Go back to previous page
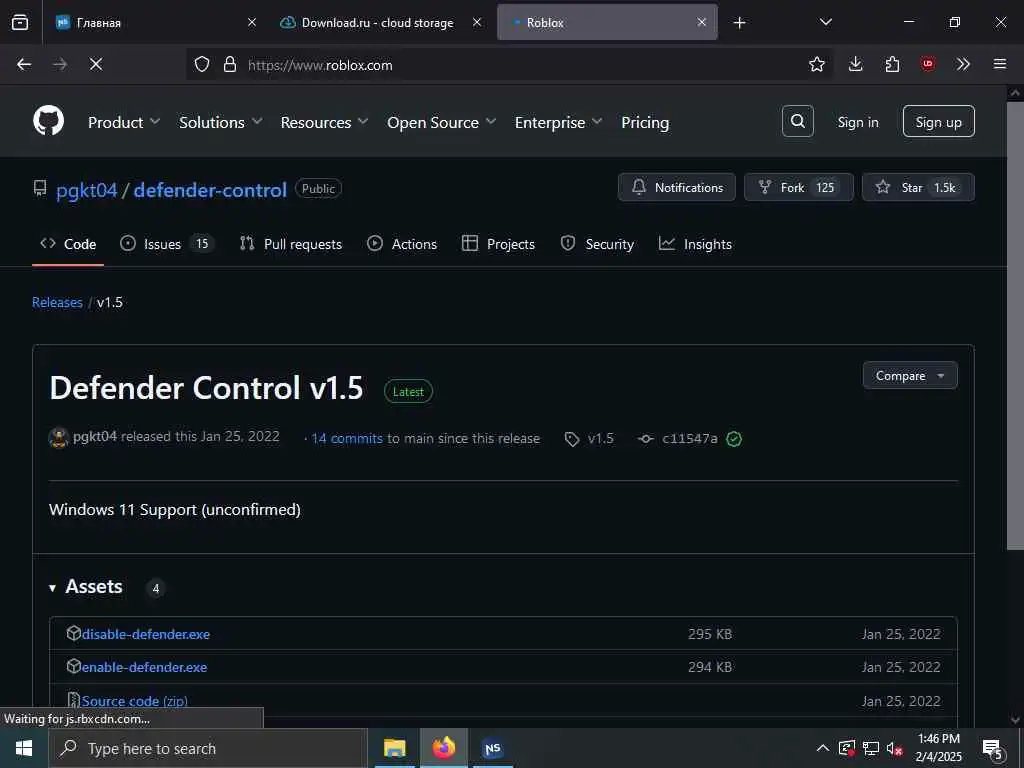The height and width of the screenshot is (768, 1024). point(24,64)
